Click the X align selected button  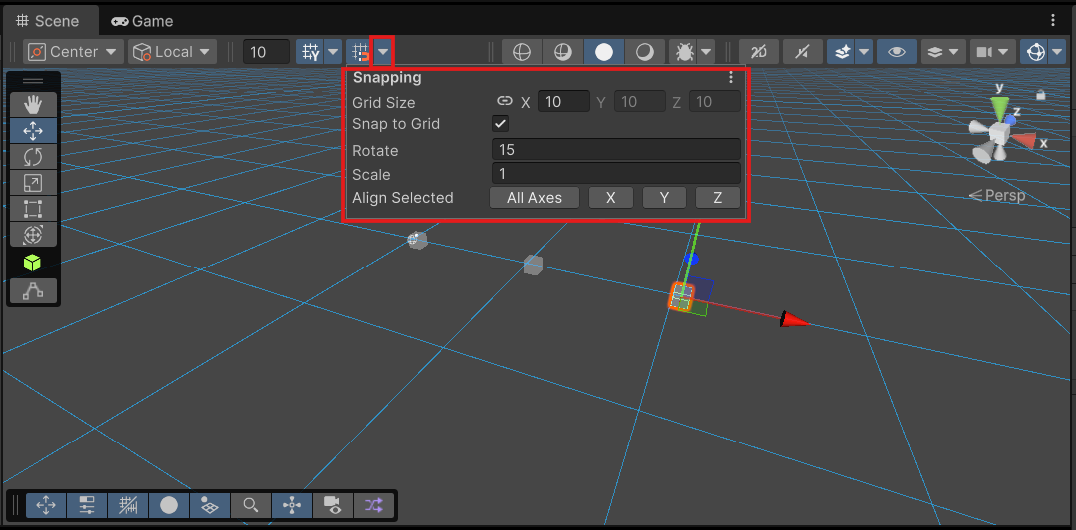click(x=611, y=198)
